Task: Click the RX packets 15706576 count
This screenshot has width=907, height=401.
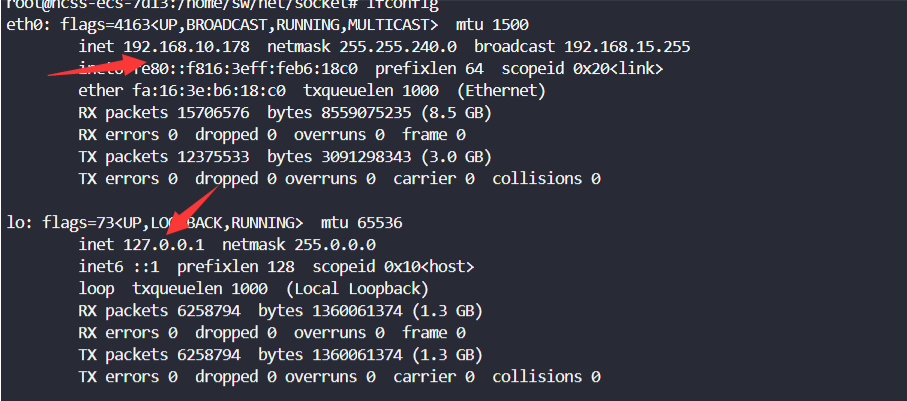Action: point(213,113)
